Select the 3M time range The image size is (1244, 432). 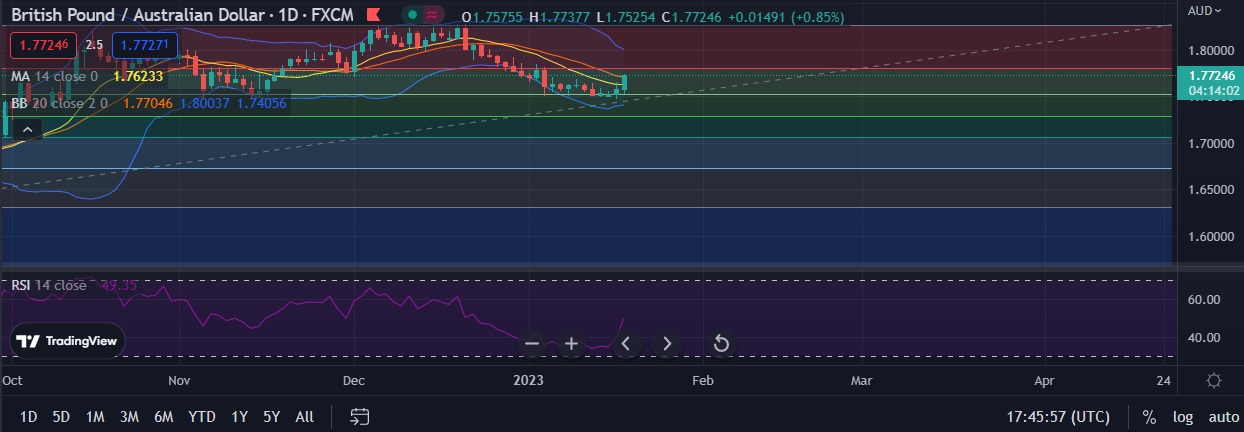129,416
